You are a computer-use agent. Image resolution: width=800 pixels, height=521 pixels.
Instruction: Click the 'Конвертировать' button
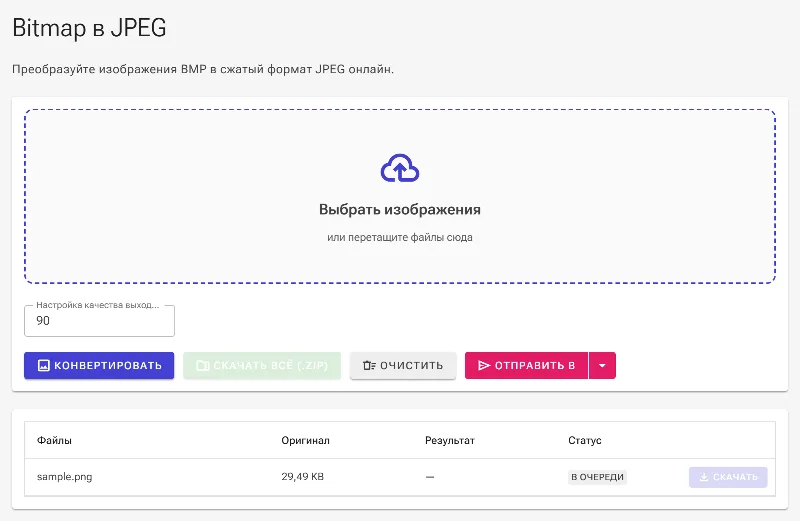coord(99,365)
